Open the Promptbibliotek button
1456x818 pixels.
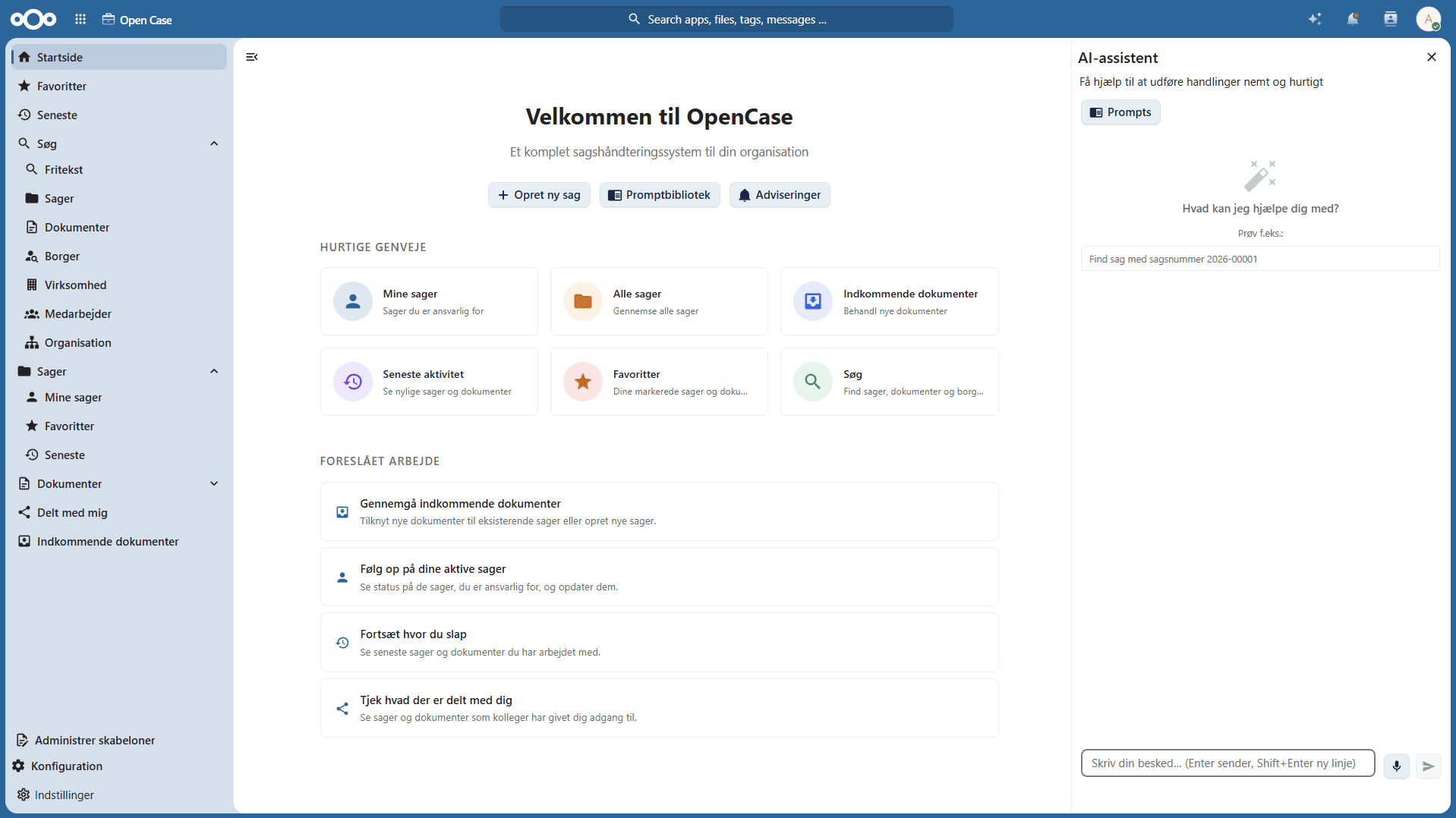pyautogui.click(x=660, y=195)
